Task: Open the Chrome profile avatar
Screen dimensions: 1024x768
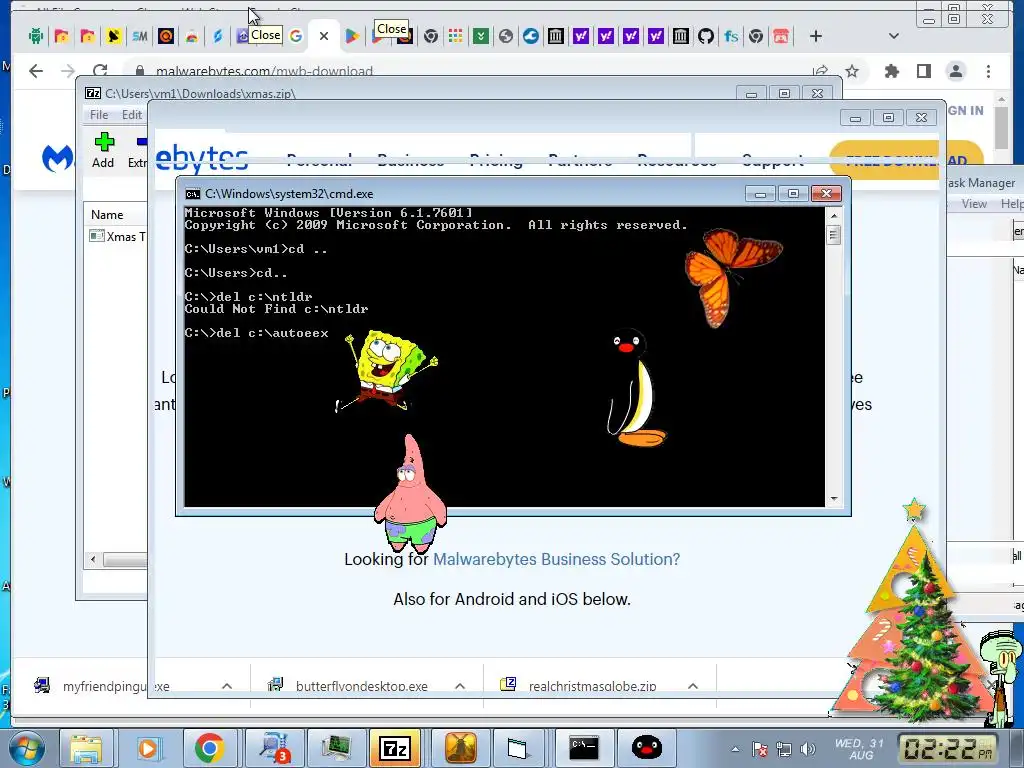Action: (956, 71)
